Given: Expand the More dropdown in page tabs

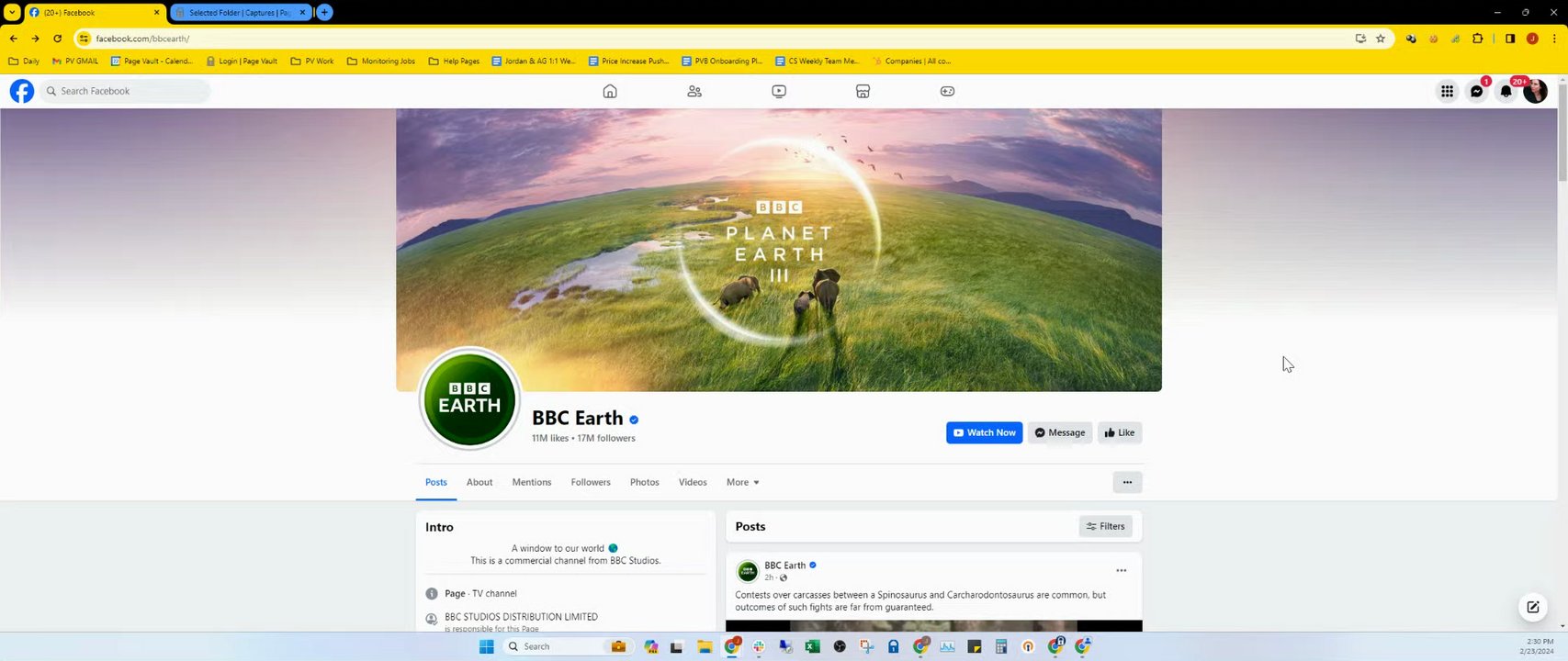Looking at the screenshot, I should pyautogui.click(x=742, y=482).
